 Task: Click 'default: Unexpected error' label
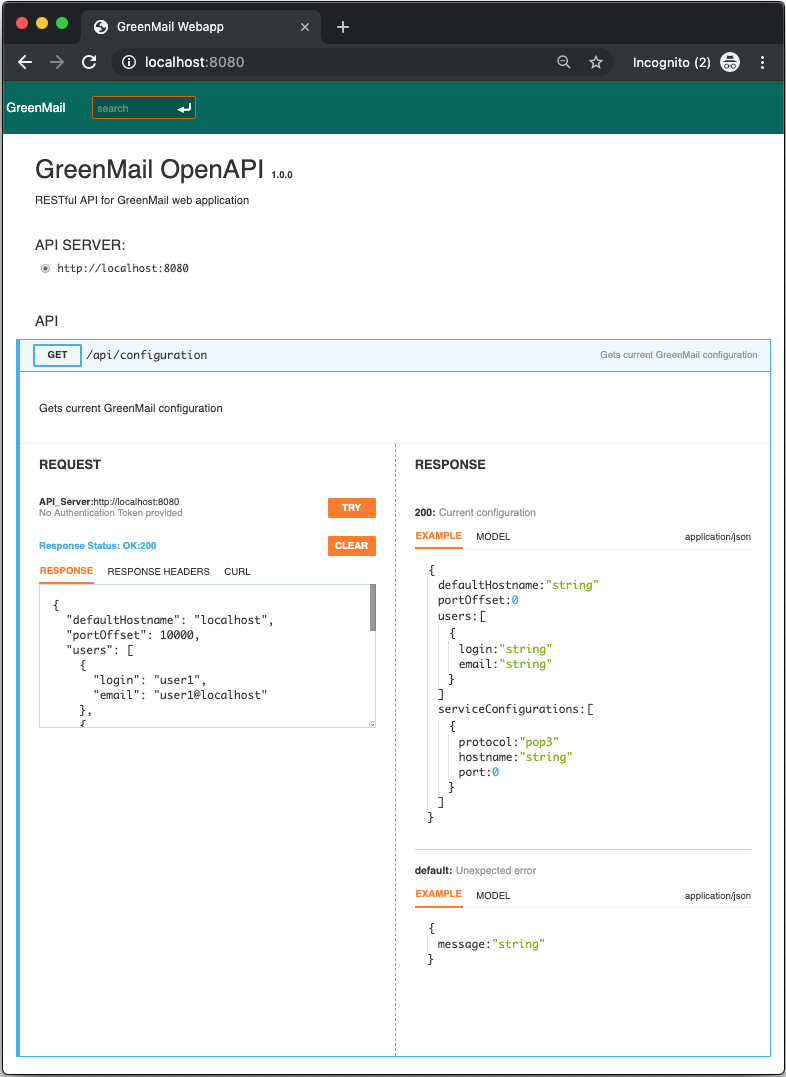tap(475, 871)
